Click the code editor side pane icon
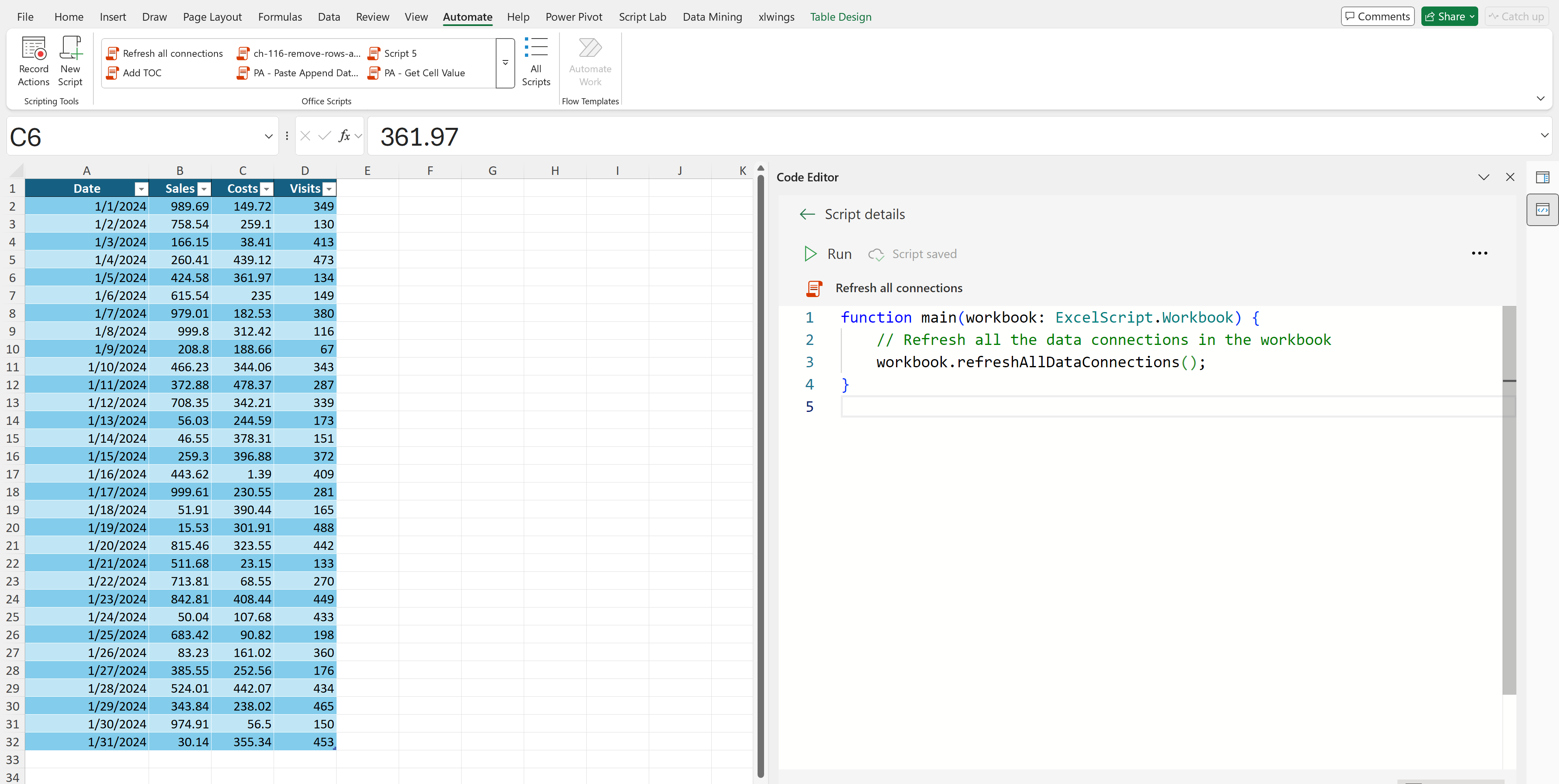Viewport: 1559px width, 784px height. [x=1542, y=210]
